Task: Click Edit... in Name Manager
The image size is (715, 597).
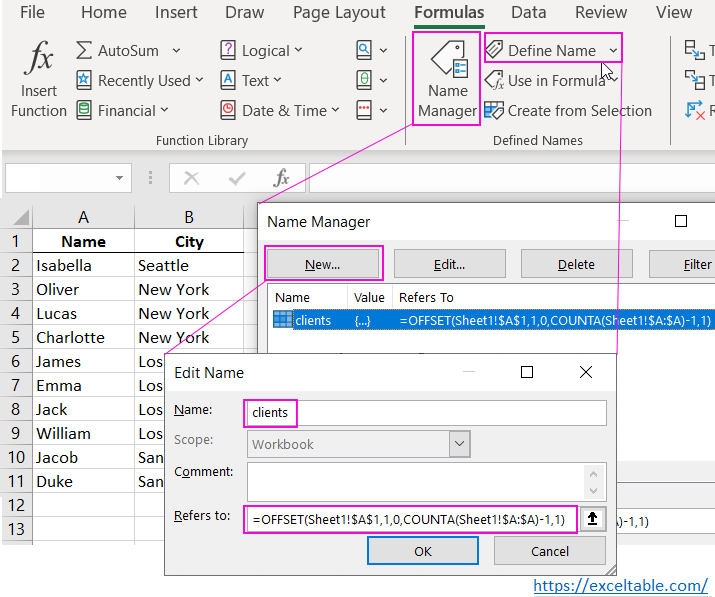Action: click(x=450, y=264)
